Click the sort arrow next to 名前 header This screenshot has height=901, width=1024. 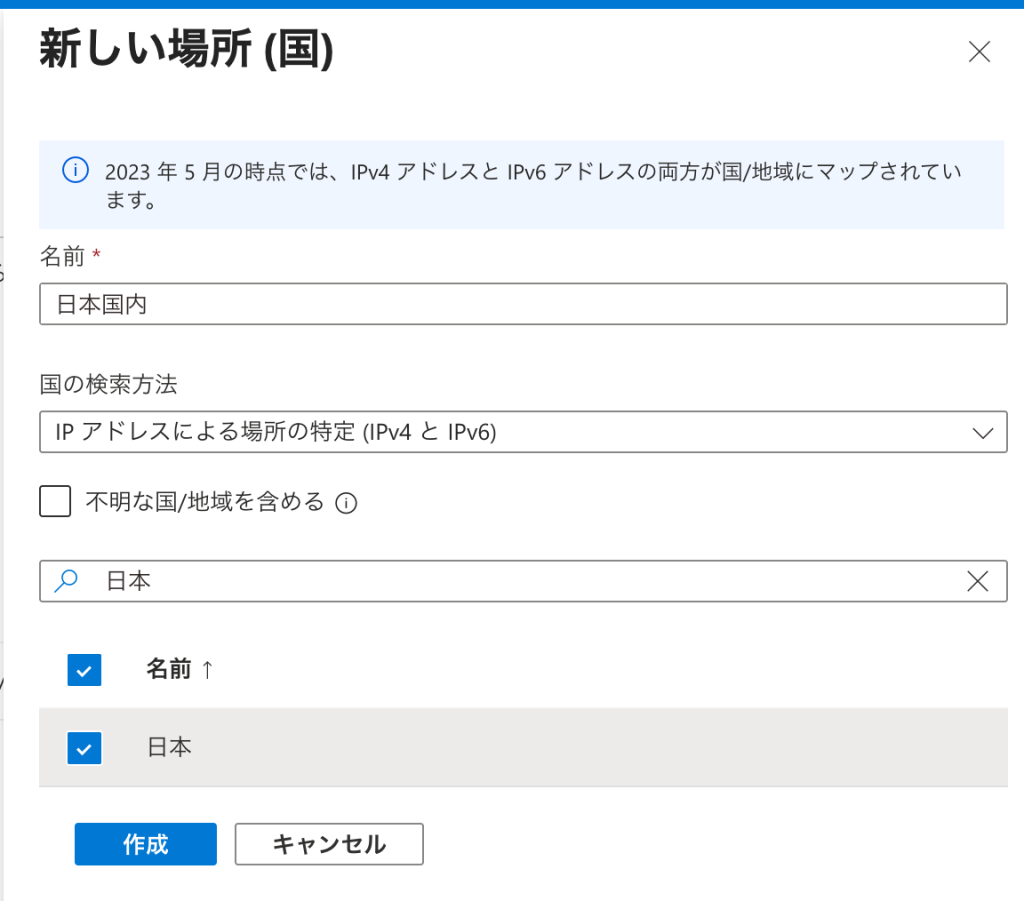coord(207,670)
